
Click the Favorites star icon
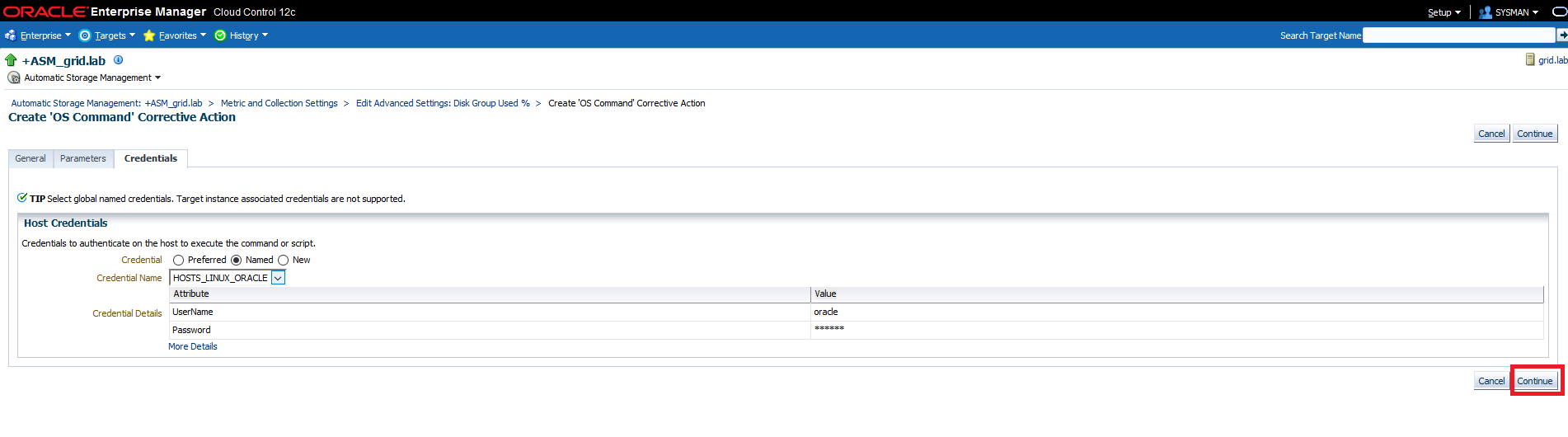[x=149, y=35]
